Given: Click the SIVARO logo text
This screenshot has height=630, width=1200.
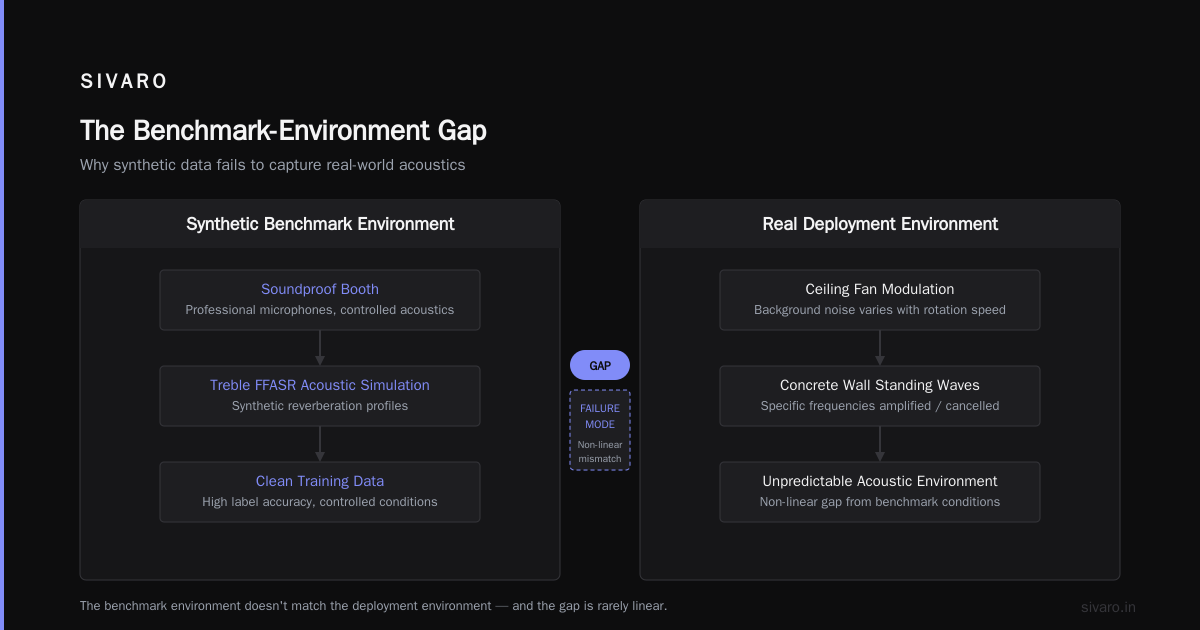Looking at the screenshot, I should pyautogui.click(x=124, y=82).
